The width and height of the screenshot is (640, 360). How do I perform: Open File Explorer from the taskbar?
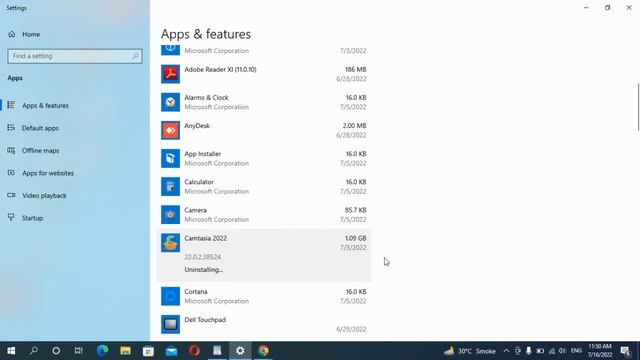tap(125, 351)
